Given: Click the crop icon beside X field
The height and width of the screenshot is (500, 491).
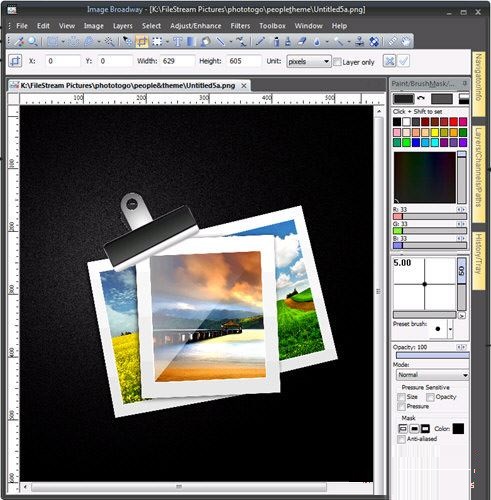Looking at the screenshot, I should [x=15, y=61].
